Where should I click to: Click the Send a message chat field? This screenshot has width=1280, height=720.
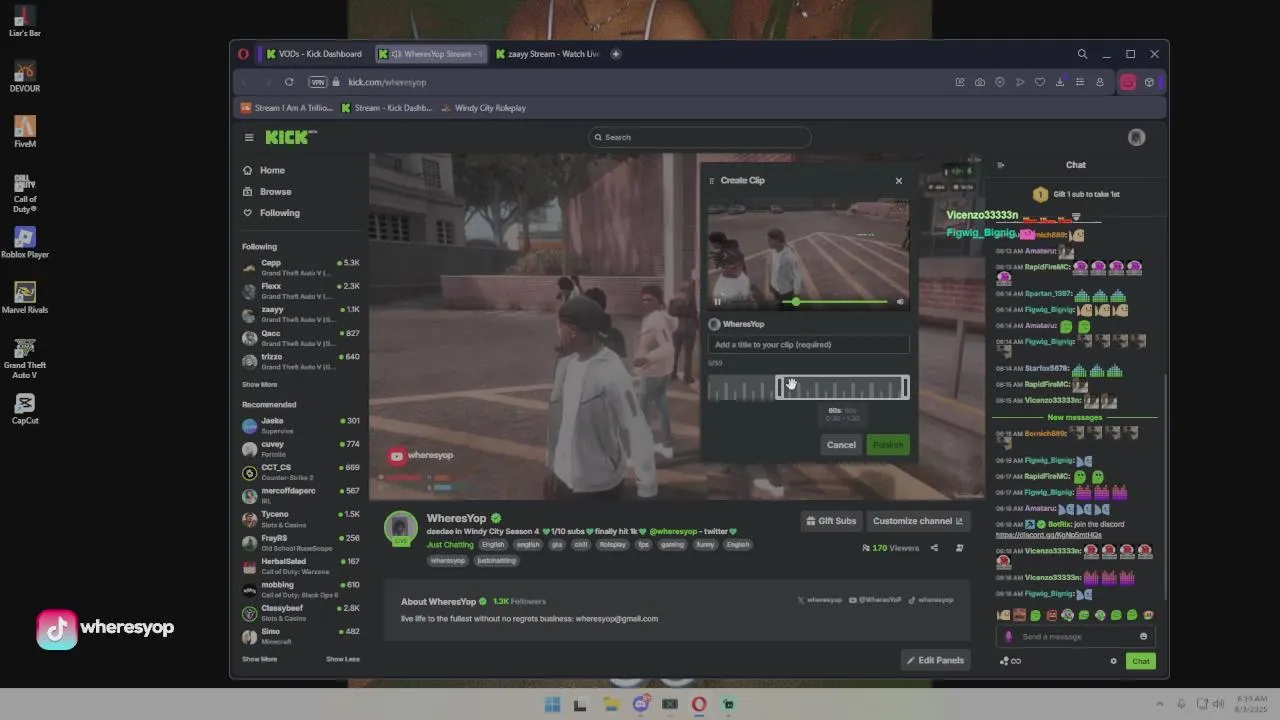click(x=1075, y=637)
